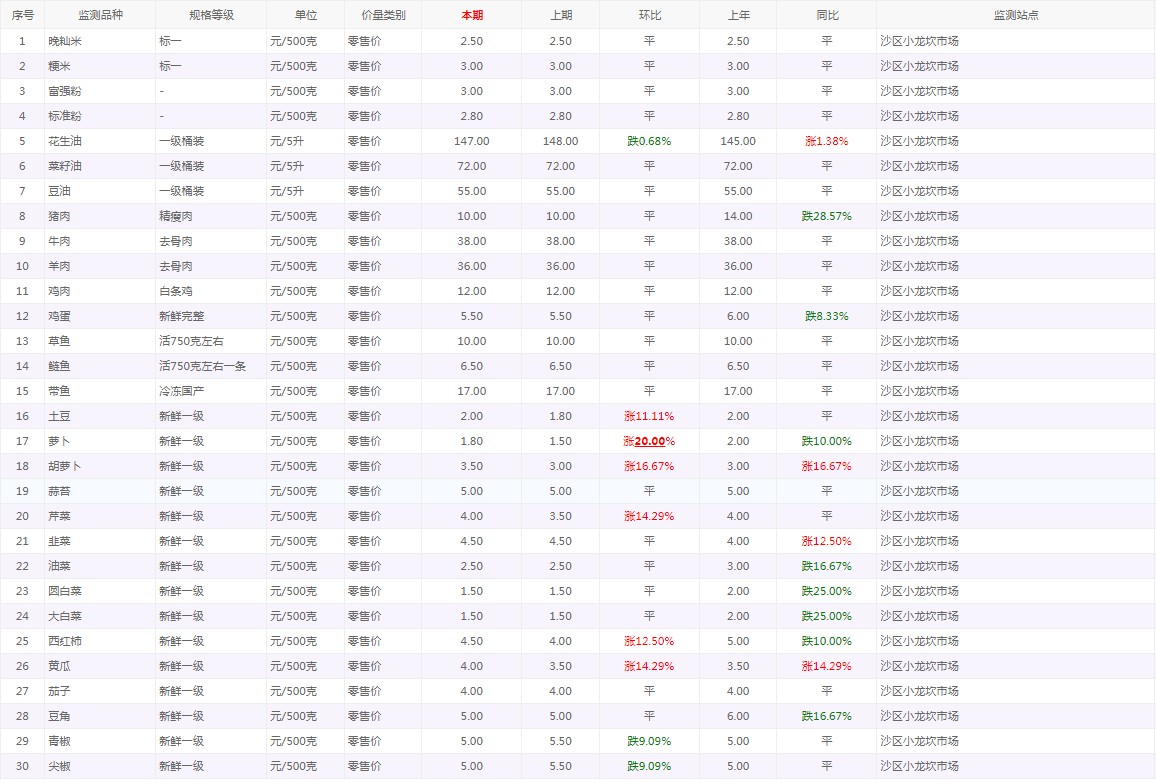Select the 西红柿 product name cell
The image size is (1156, 780).
(66, 641)
